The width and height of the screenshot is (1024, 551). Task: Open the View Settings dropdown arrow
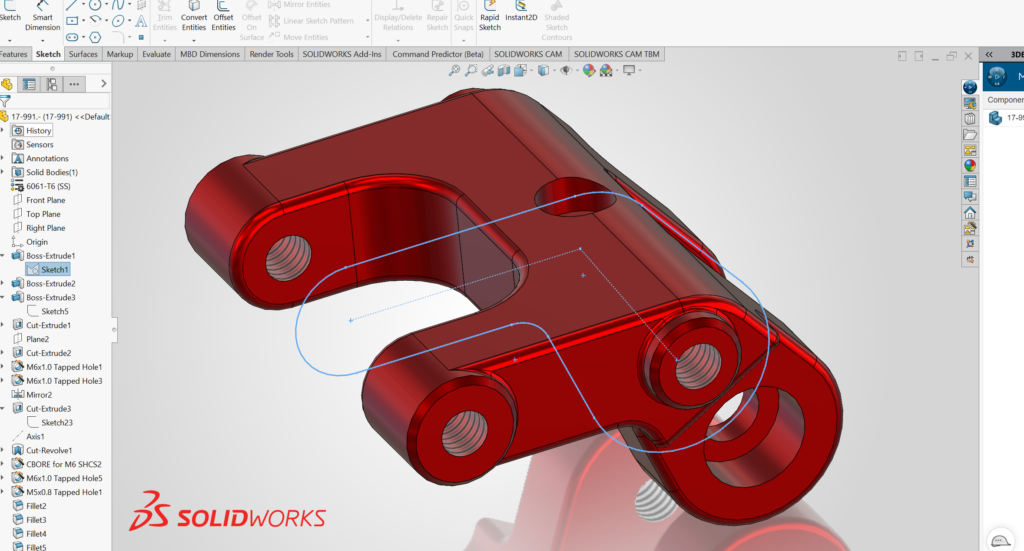640,71
